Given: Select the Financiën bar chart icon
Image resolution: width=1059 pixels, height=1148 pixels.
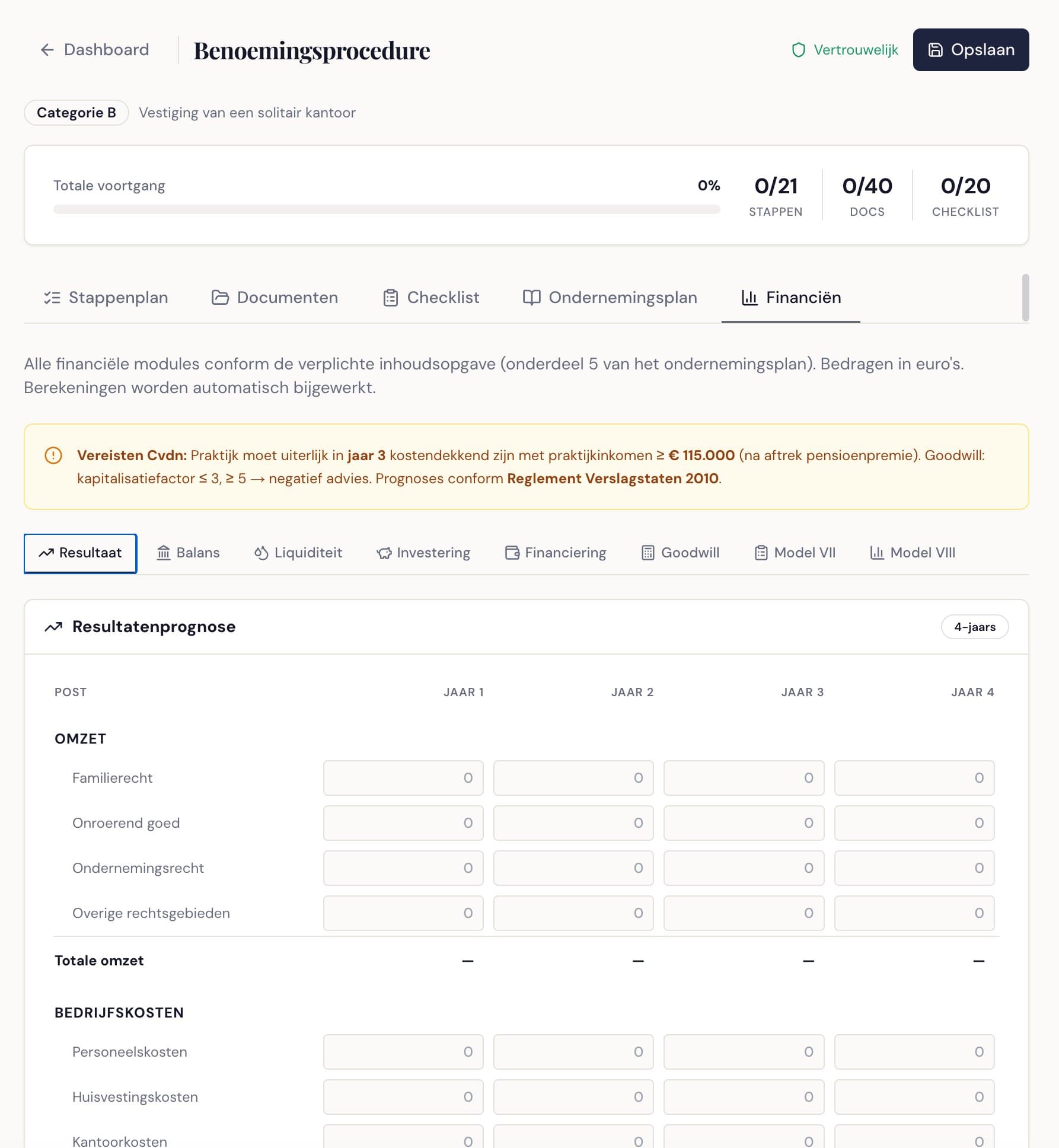Looking at the screenshot, I should (749, 298).
